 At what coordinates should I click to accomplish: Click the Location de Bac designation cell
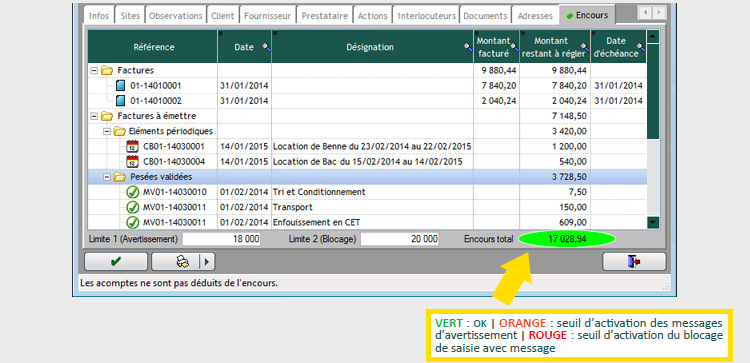(x=372, y=162)
